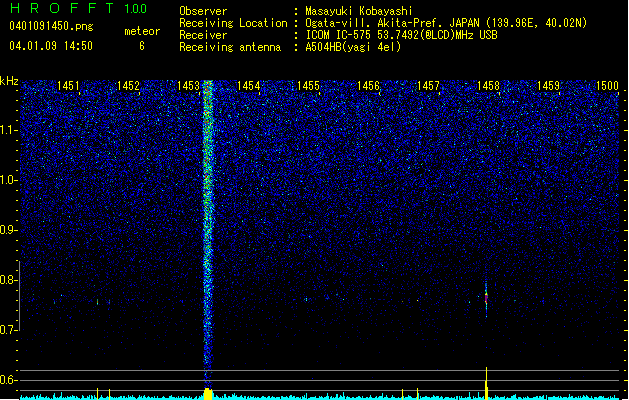Click time axis label 1458

click(488, 85)
